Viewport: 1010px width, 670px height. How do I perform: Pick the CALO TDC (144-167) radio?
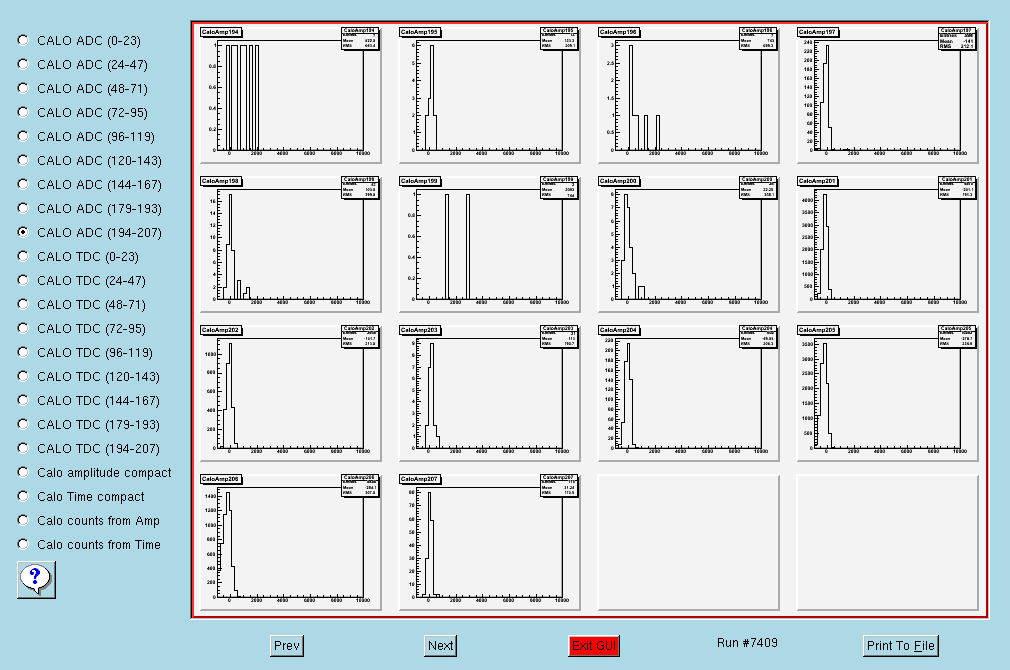point(23,400)
